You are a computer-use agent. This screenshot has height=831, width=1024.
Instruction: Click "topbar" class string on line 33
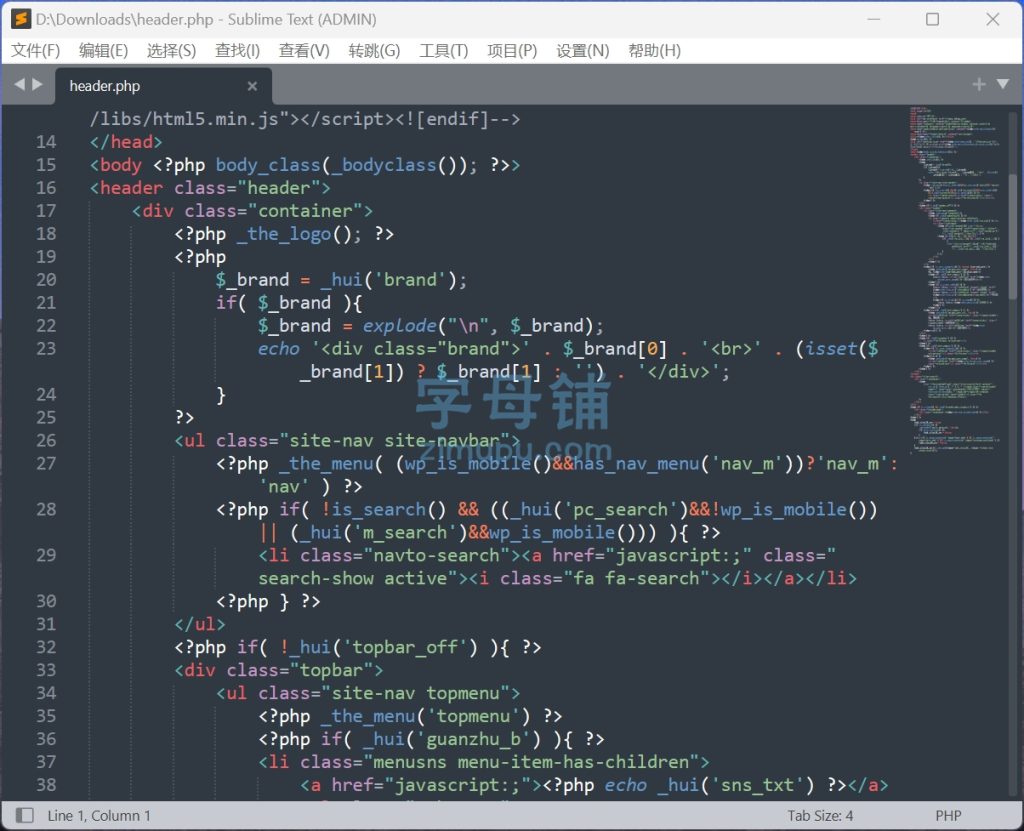point(331,670)
